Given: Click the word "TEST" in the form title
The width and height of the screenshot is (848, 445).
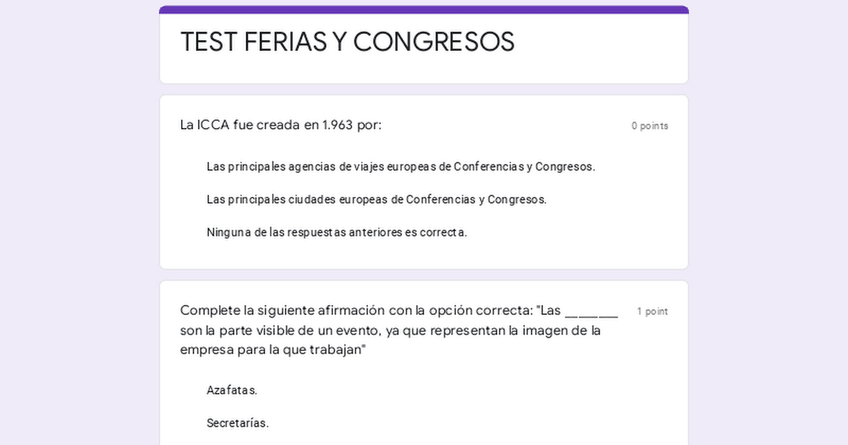Looking at the screenshot, I should pos(208,42).
